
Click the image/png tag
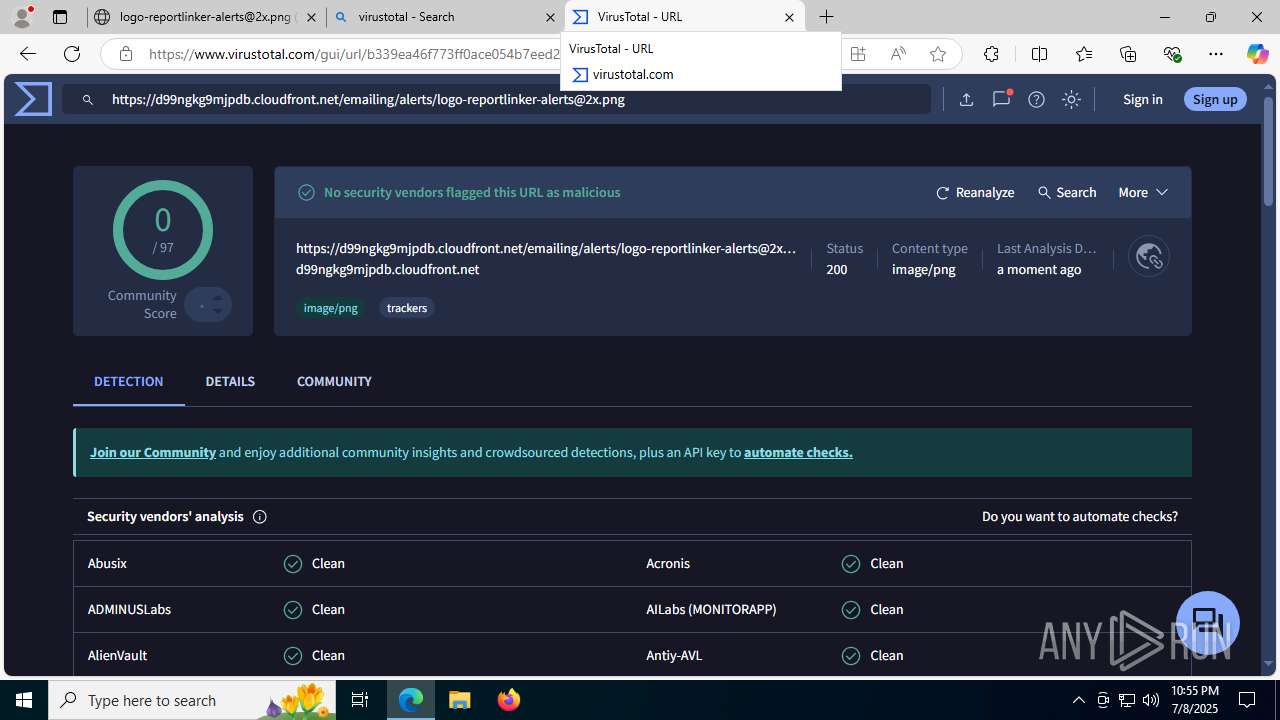pyautogui.click(x=330, y=308)
